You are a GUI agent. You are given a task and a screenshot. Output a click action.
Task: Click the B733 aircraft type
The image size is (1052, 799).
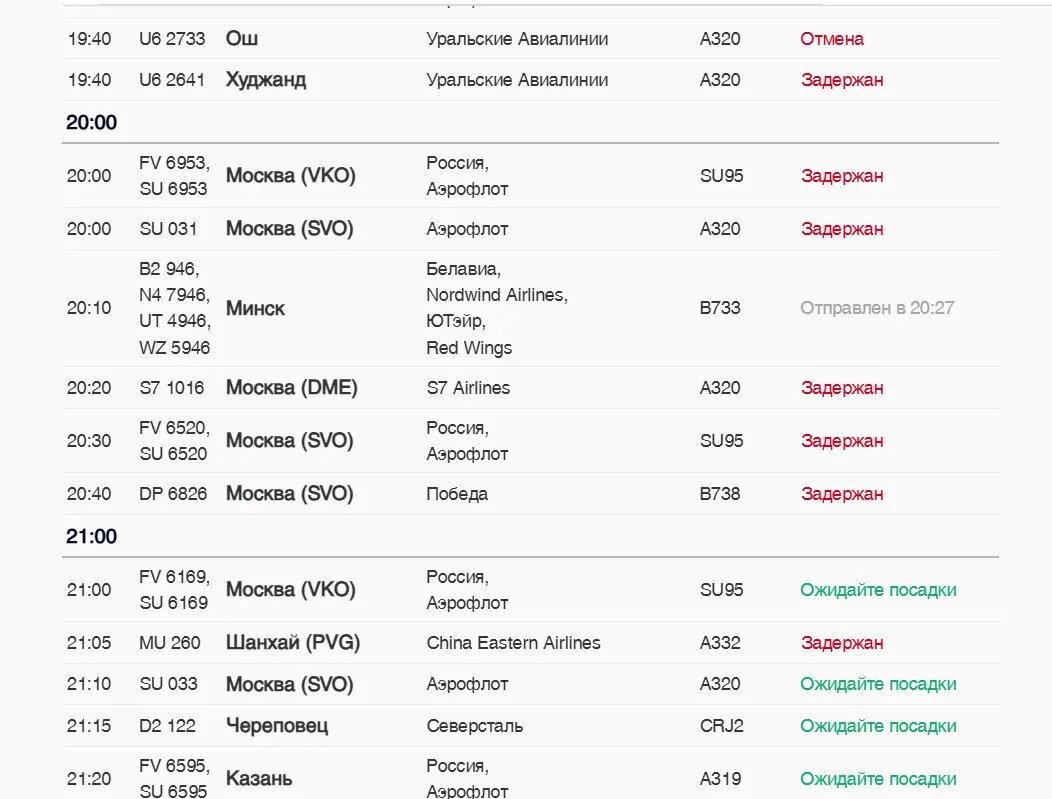tap(720, 308)
